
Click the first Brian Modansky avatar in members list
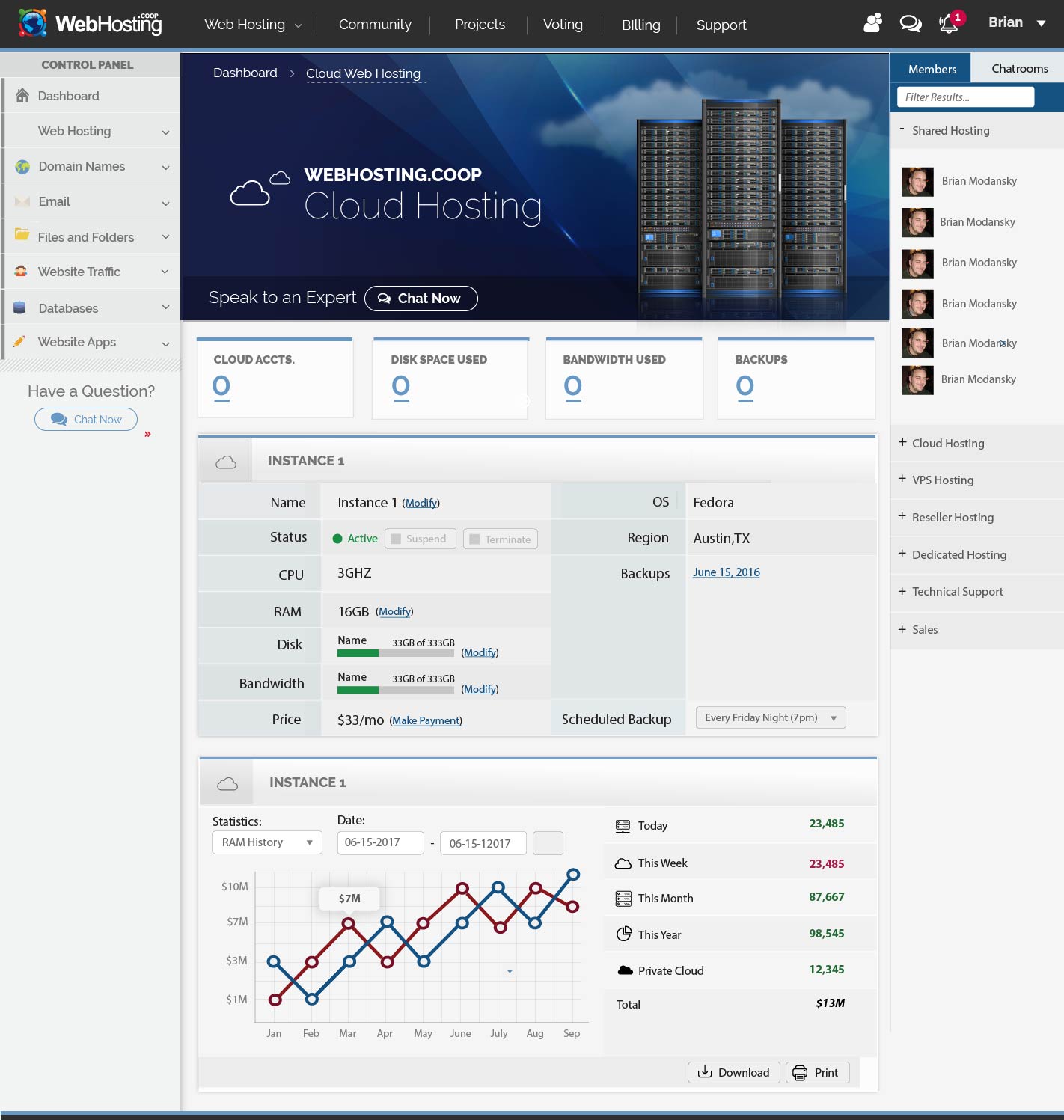tap(917, 181)
